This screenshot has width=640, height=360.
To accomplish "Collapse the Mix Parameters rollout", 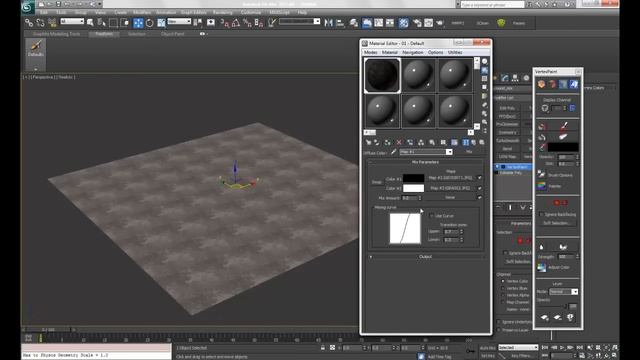I will [x=425, y=162].
